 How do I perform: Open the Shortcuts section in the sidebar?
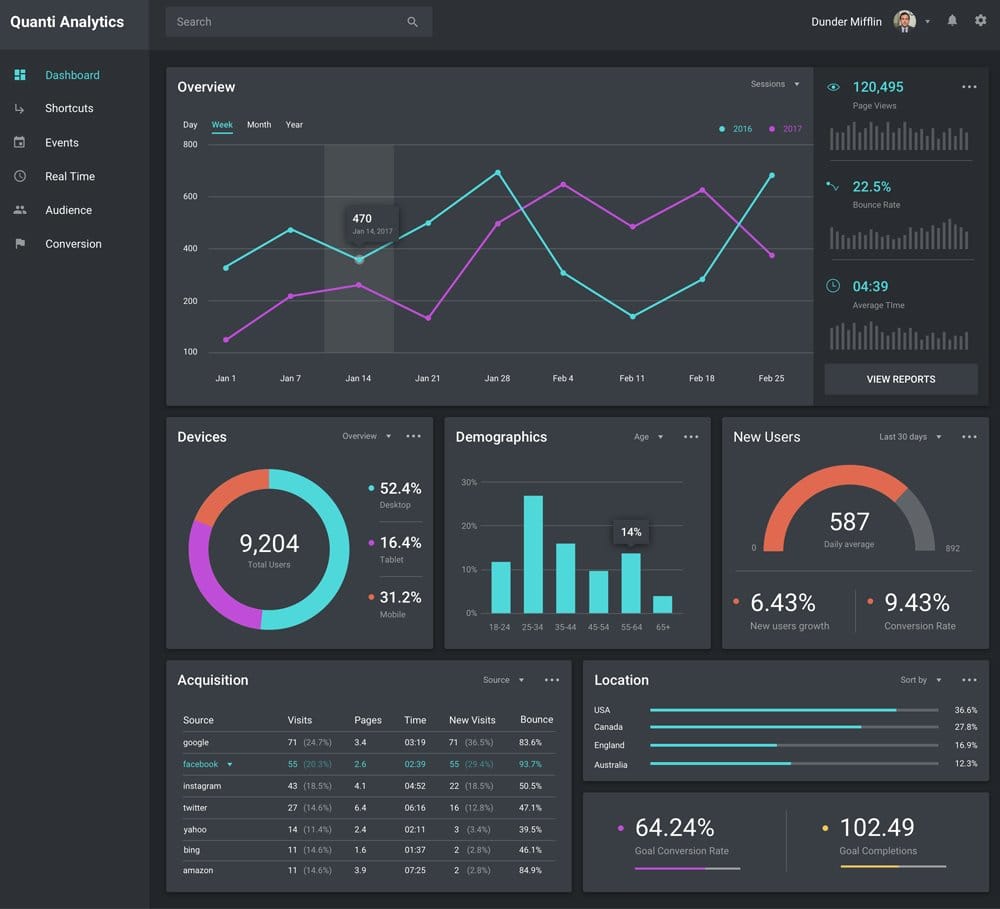[69, 108]
